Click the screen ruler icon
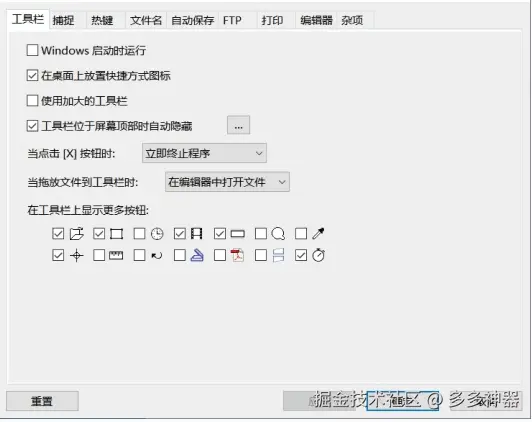 tap(116, 255)
